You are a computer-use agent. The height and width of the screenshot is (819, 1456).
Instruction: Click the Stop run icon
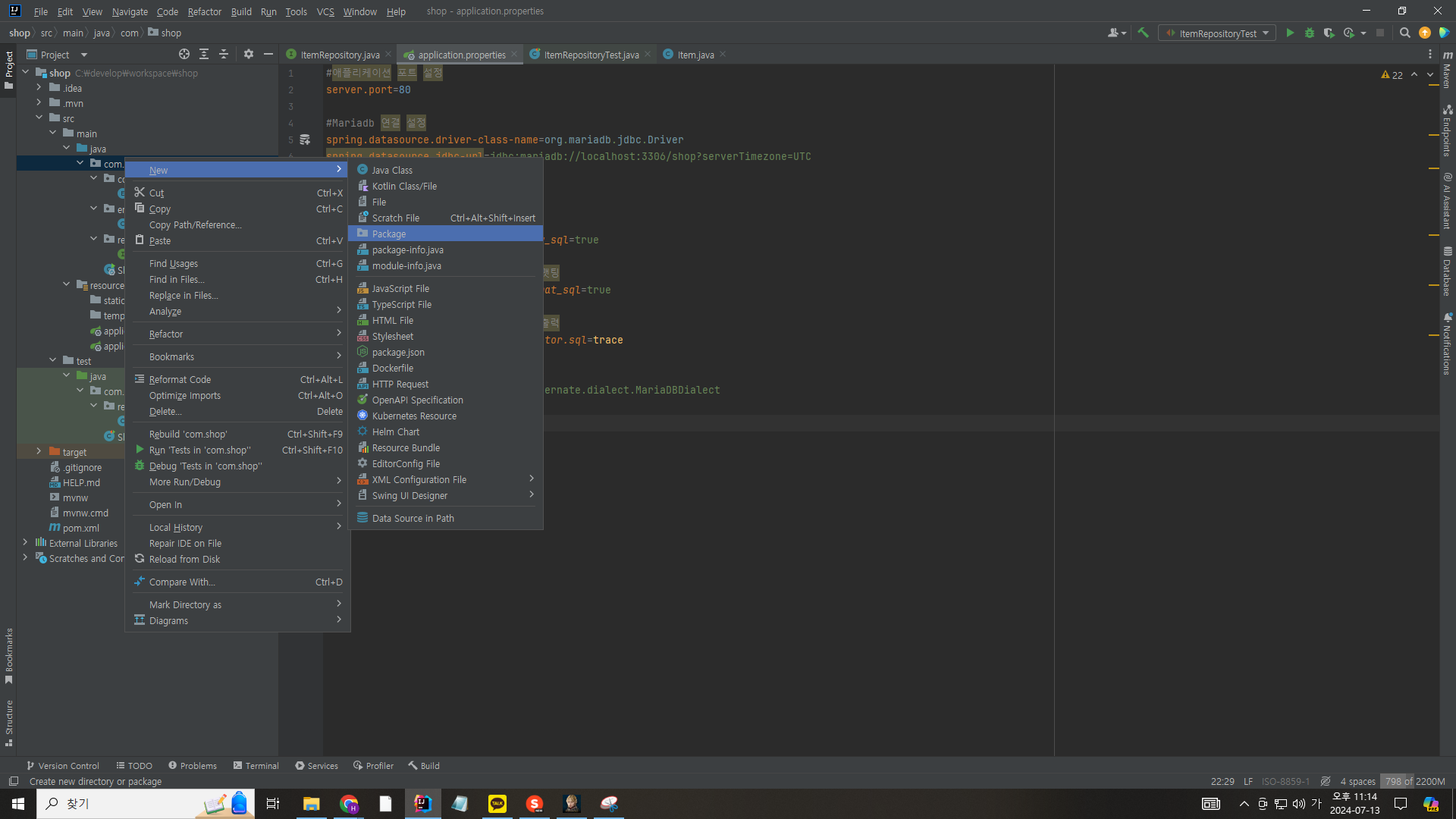[1380, 33]
